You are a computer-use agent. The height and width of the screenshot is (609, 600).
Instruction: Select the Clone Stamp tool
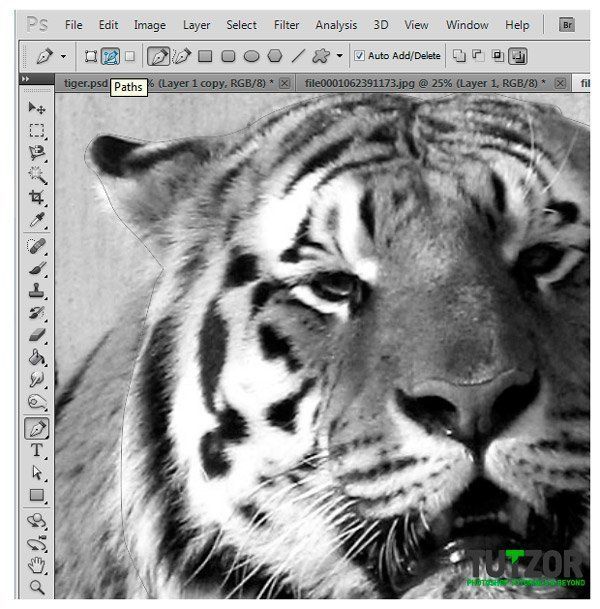(37, 291)
